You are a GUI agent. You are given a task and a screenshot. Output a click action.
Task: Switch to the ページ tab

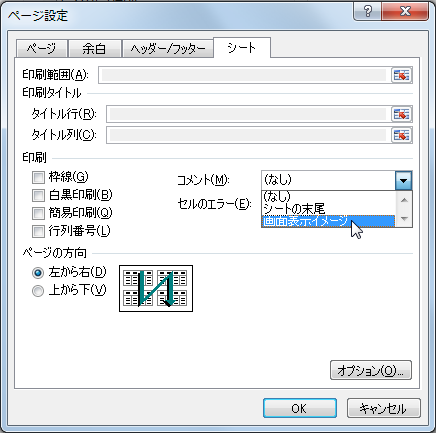coord(42,49)
